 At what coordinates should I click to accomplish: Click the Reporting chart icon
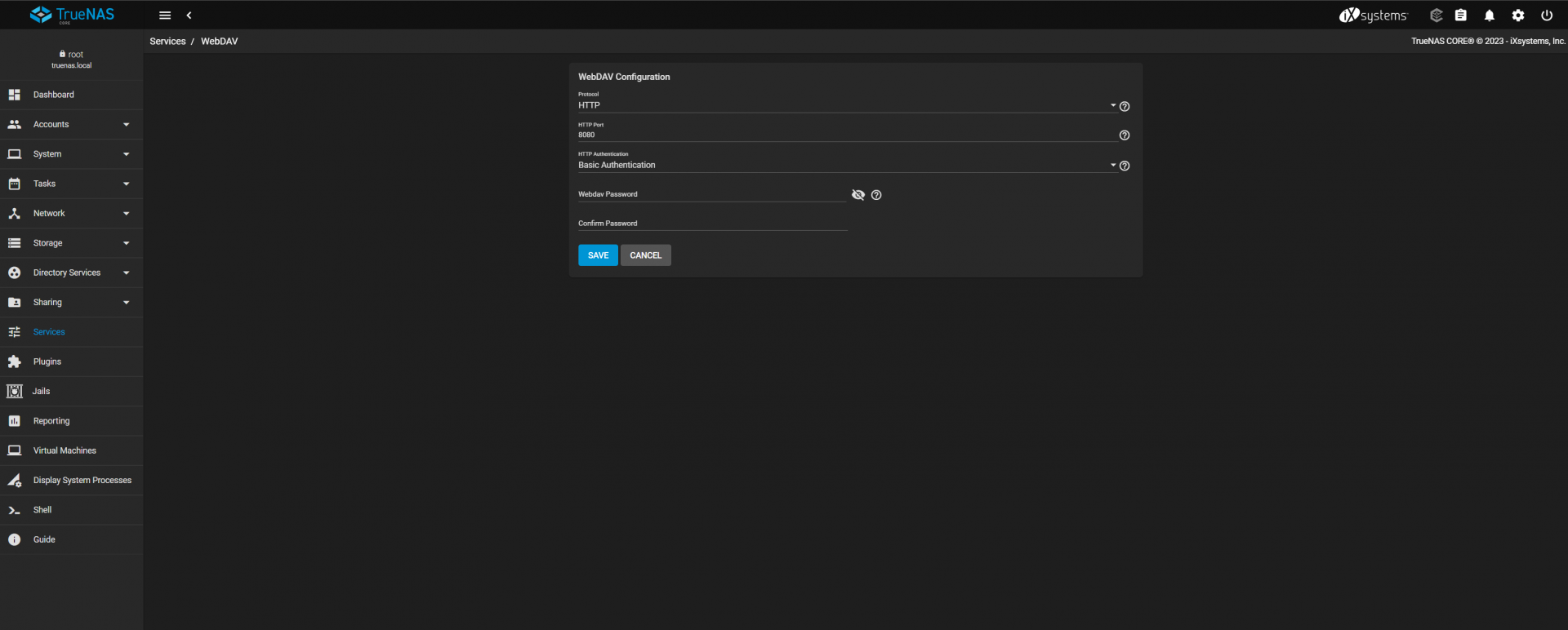pos(15,421)
